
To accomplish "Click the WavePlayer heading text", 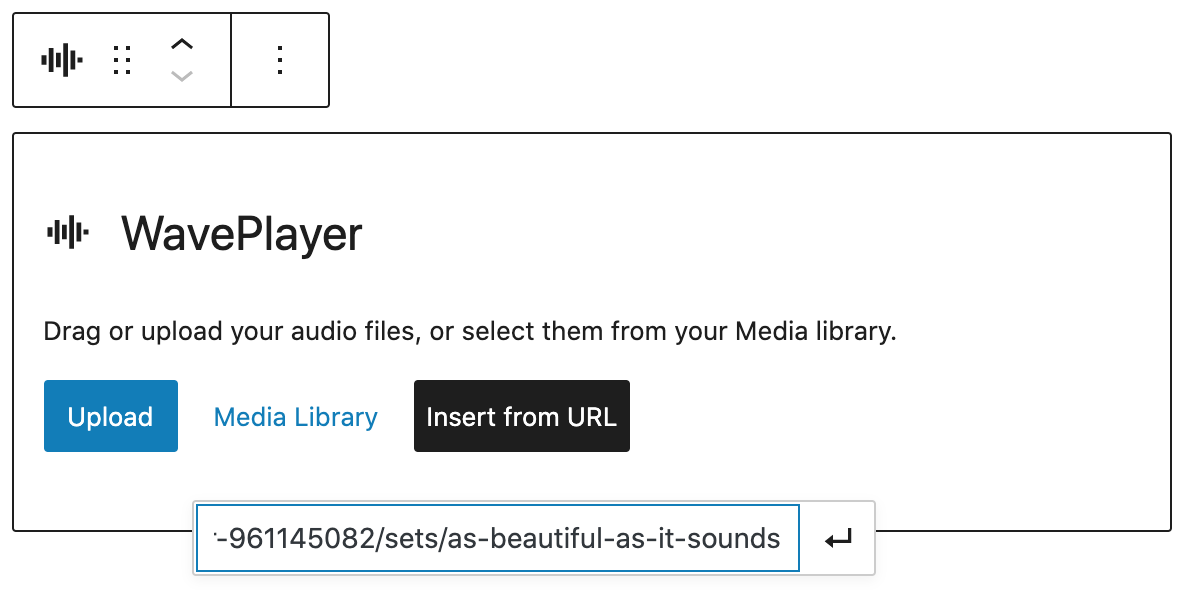I will (241, 233).
